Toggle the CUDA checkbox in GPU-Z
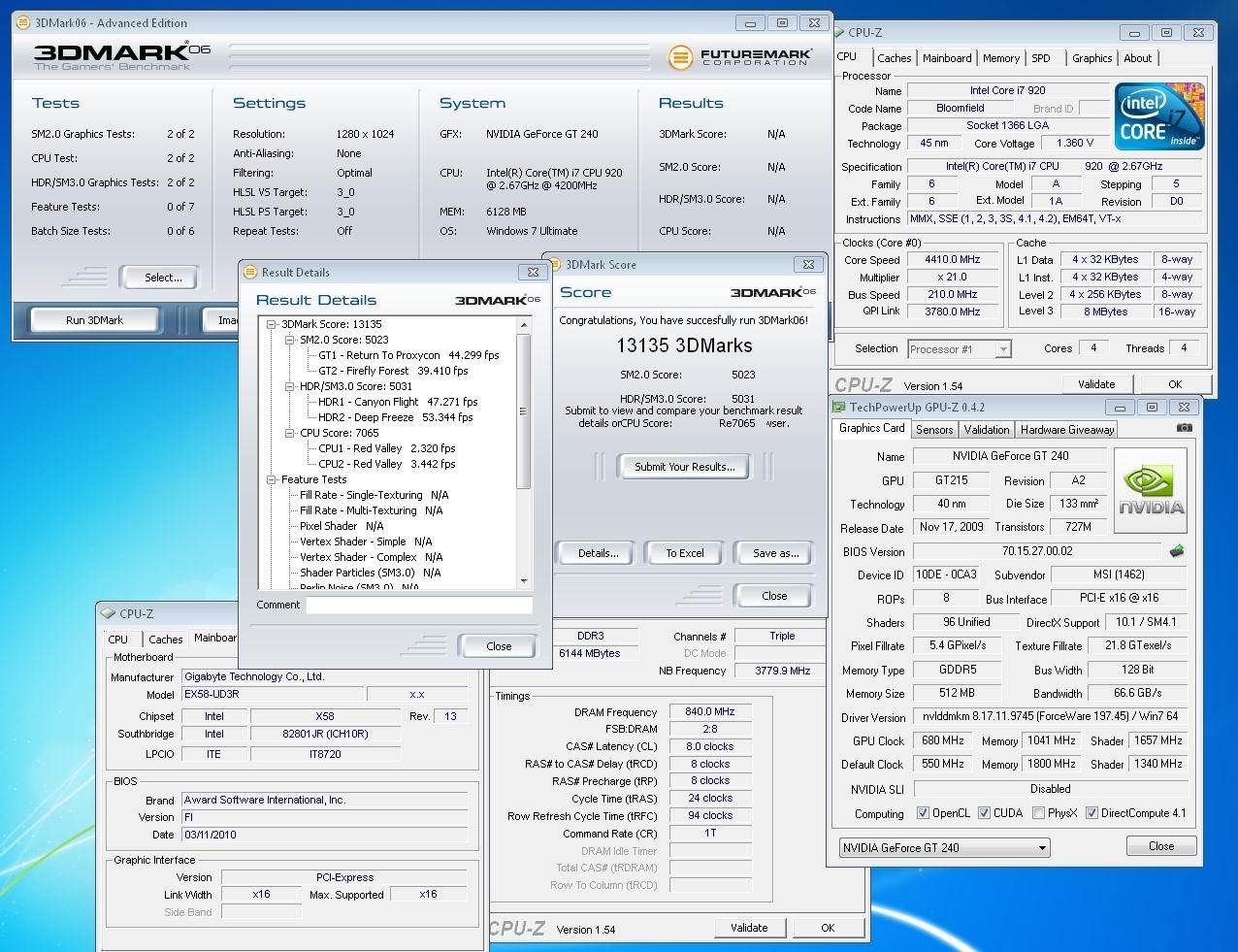This screenshot has width=1238, height=952. (984, 813)
